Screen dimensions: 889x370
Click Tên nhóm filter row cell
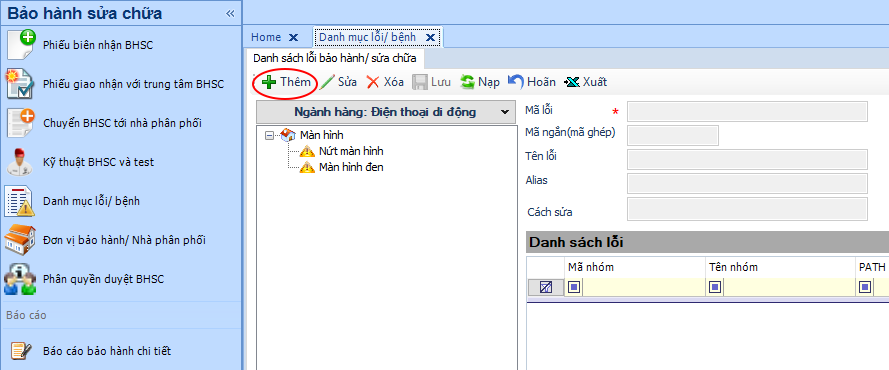point(790,287)
